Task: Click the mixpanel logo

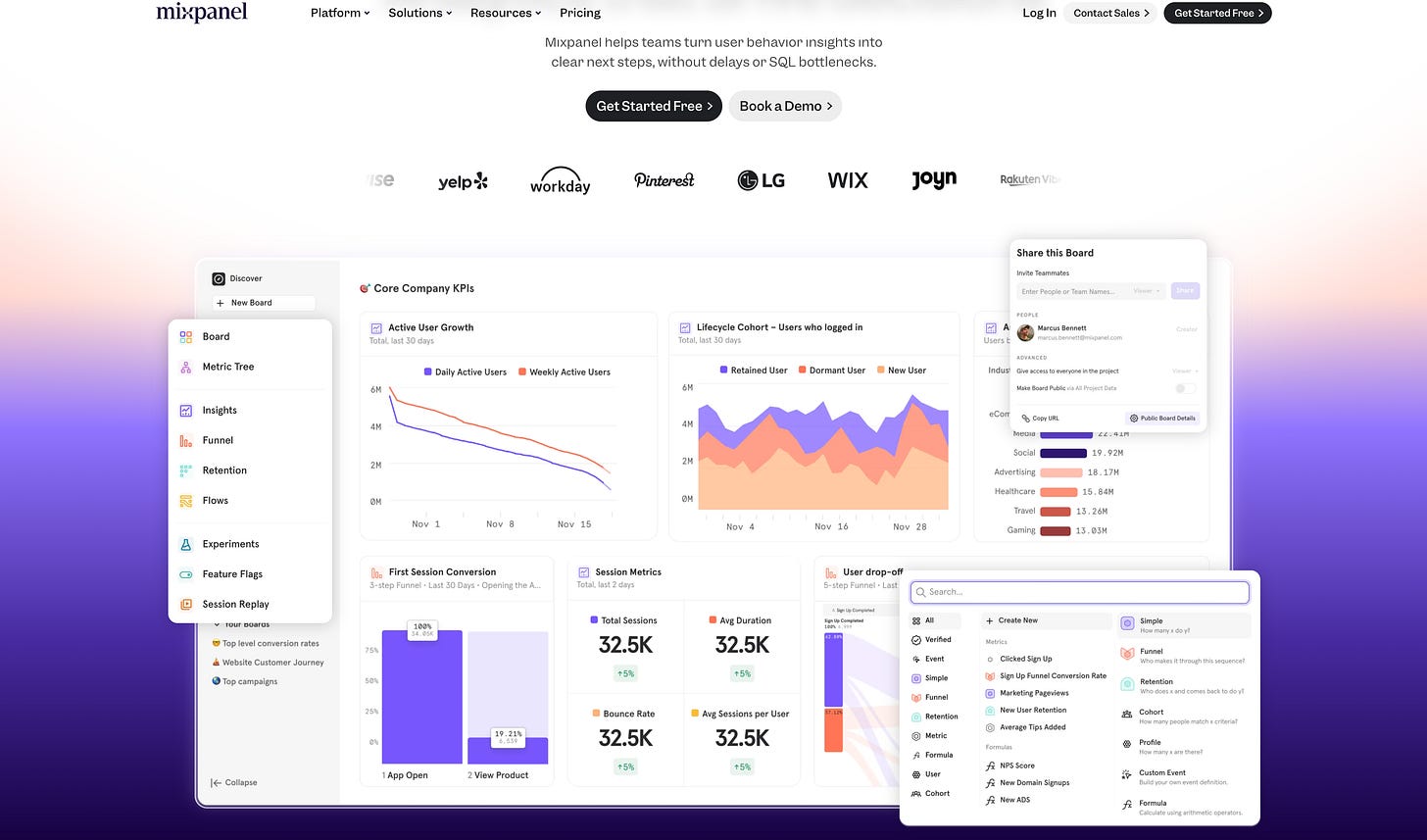Action: tap(202, 12)
